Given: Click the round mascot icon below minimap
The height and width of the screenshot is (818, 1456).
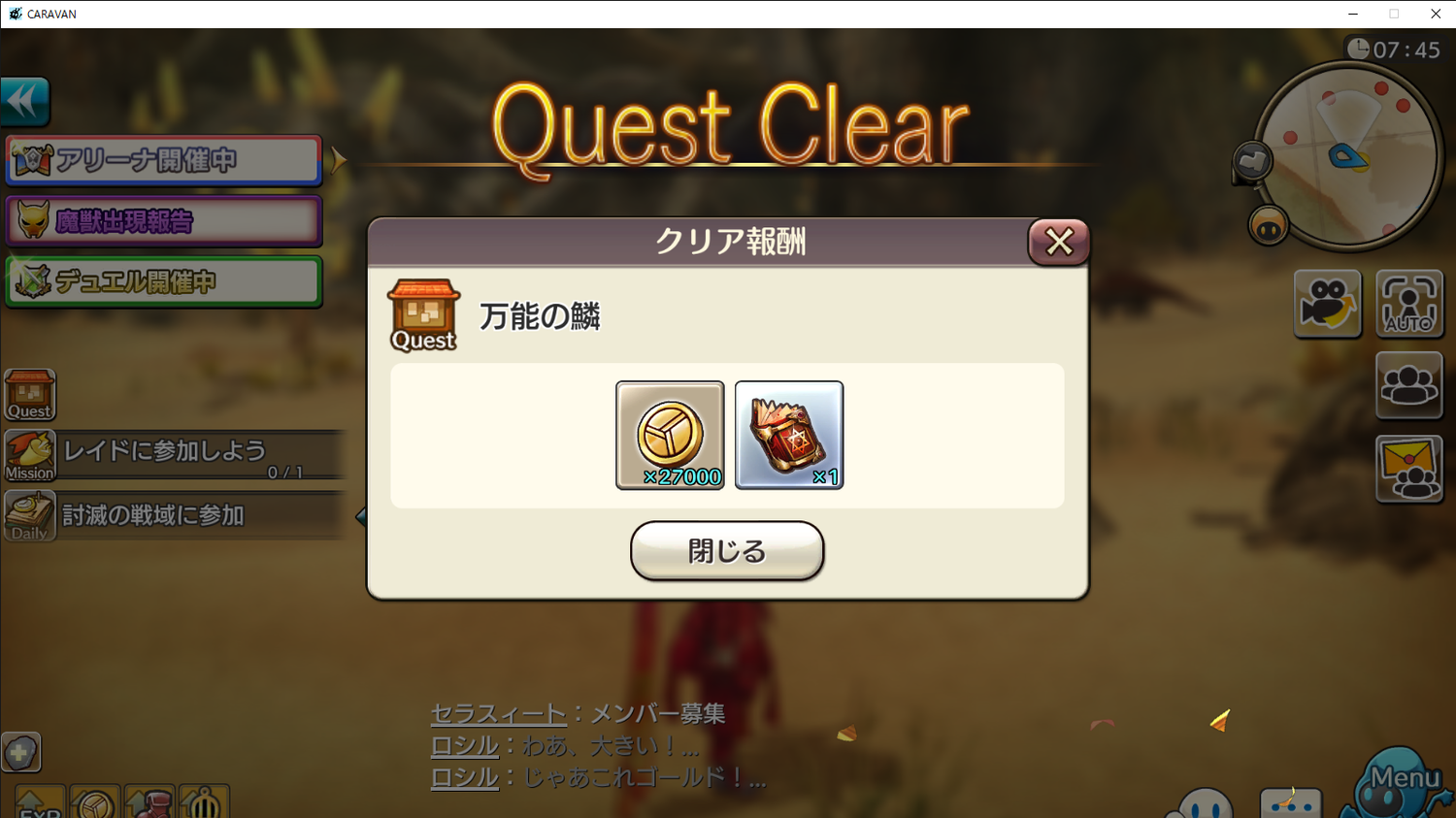Looking at the screenshot, I should pos(1269,226).
